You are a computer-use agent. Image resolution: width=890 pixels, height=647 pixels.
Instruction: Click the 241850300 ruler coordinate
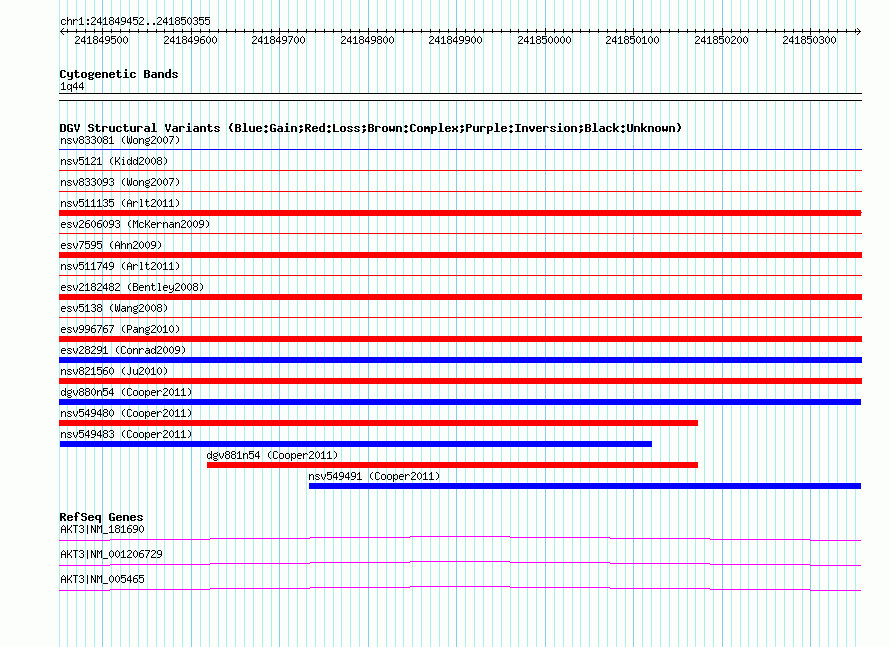pyautogui.click(x=809, y=40)
